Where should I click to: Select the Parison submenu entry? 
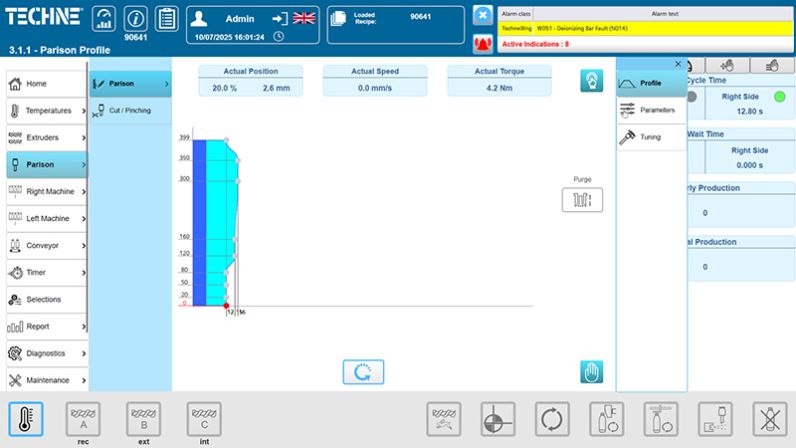click(x=130, y=84)
